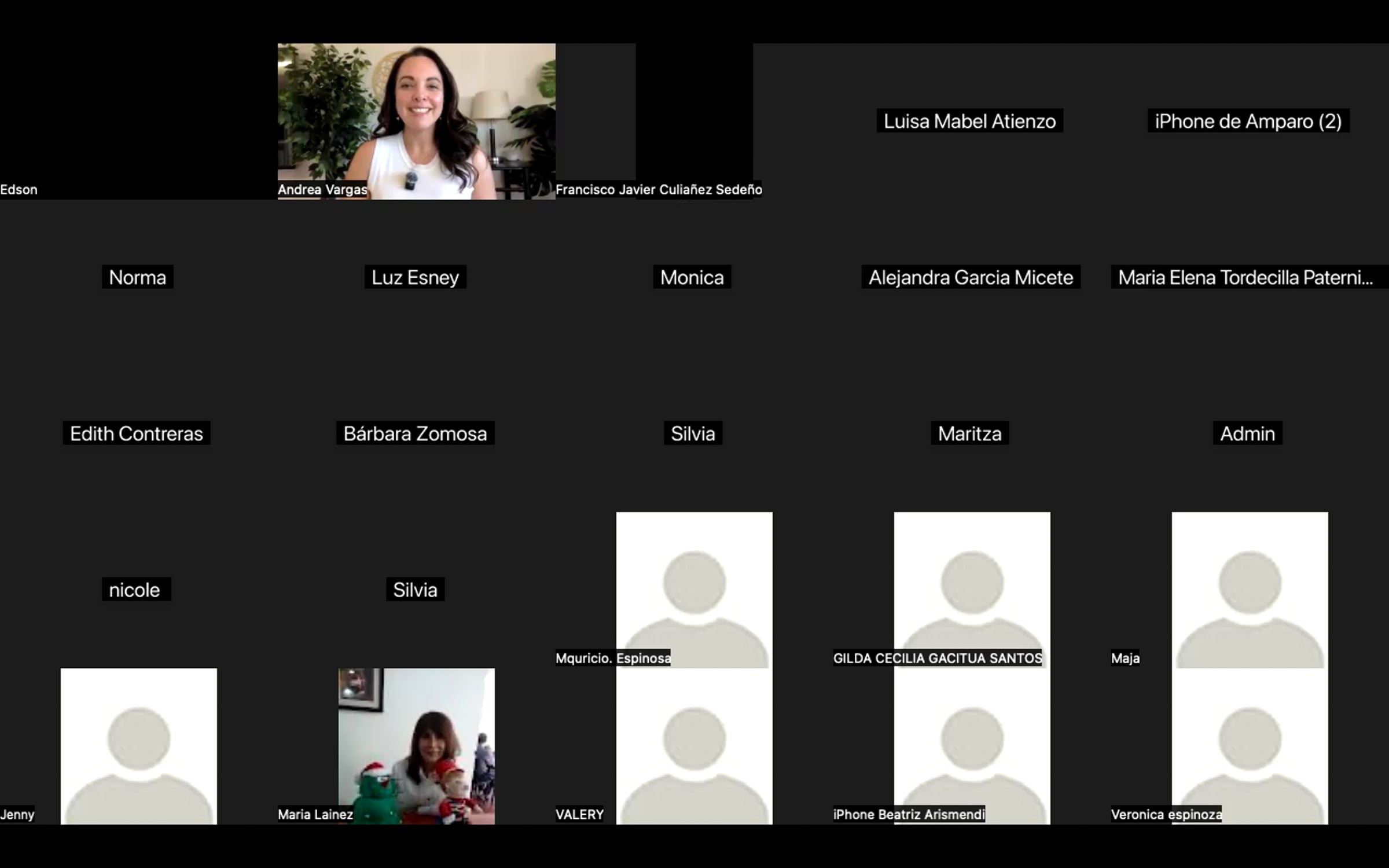This screenshot has height=868, width=1389.
Task: Click the Edith Contreras participant name
Action: 137,433
